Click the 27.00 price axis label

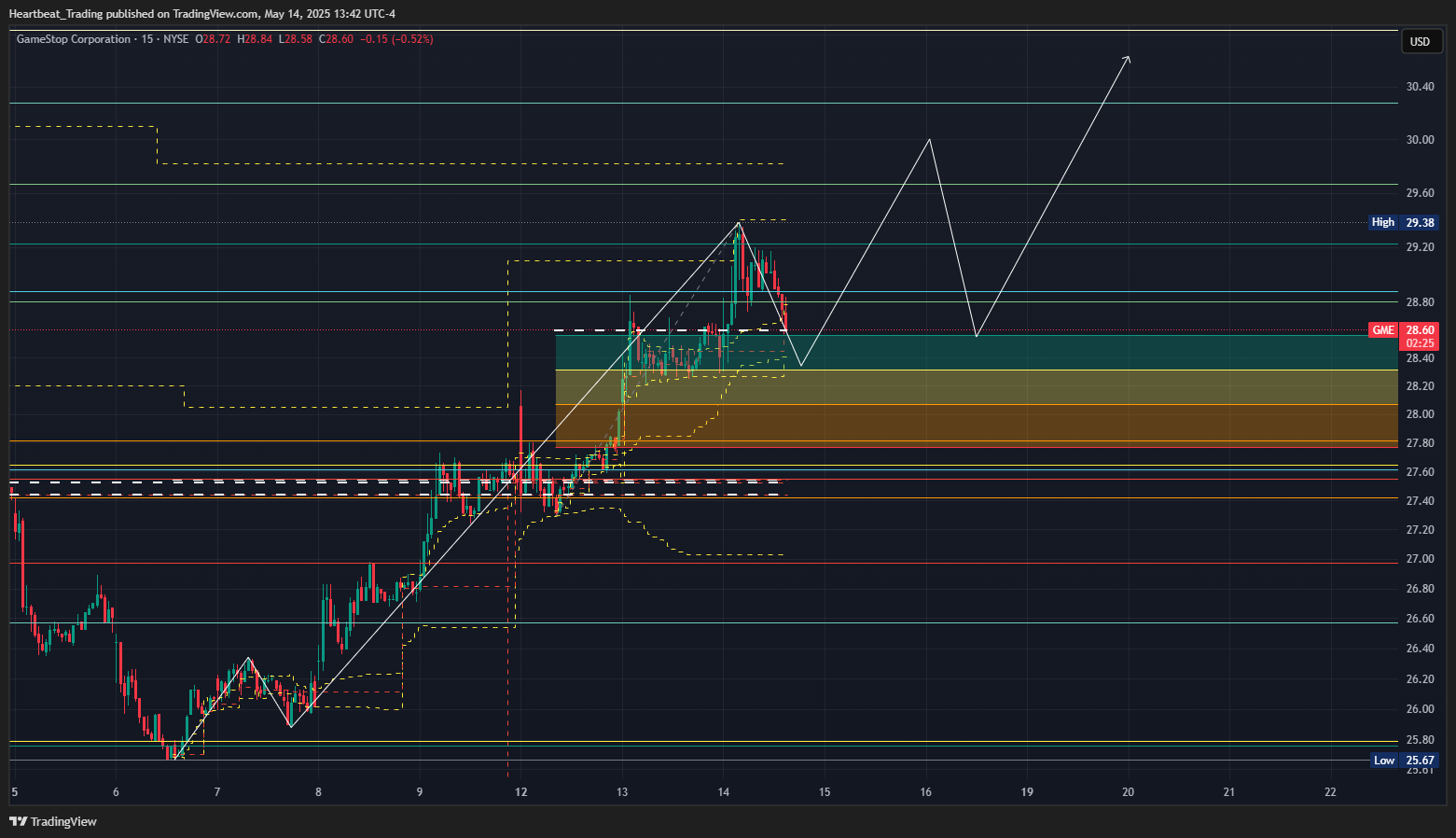(x=1420, y=559)
